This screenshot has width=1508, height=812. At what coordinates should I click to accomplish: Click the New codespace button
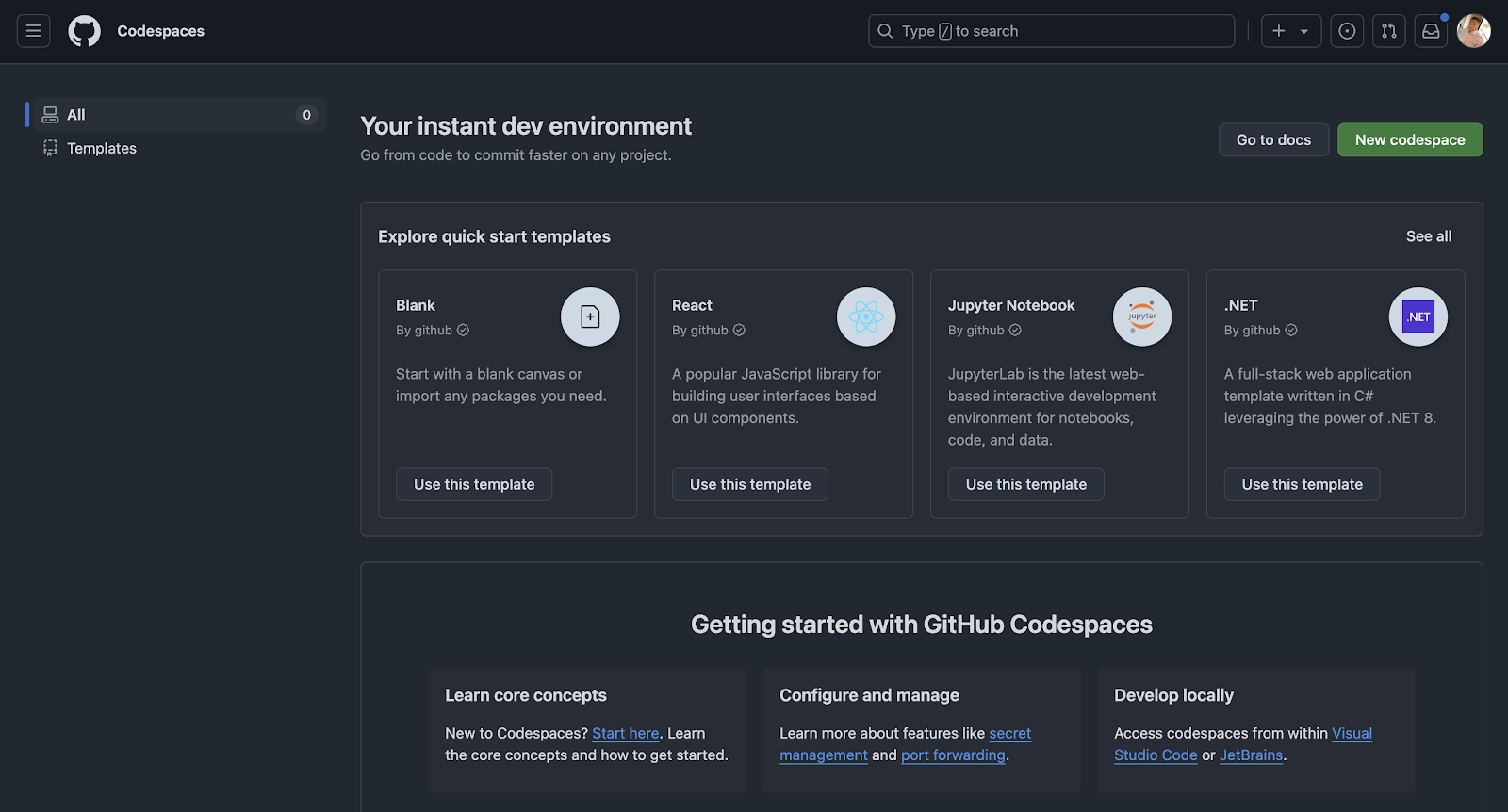(1410, 139)
